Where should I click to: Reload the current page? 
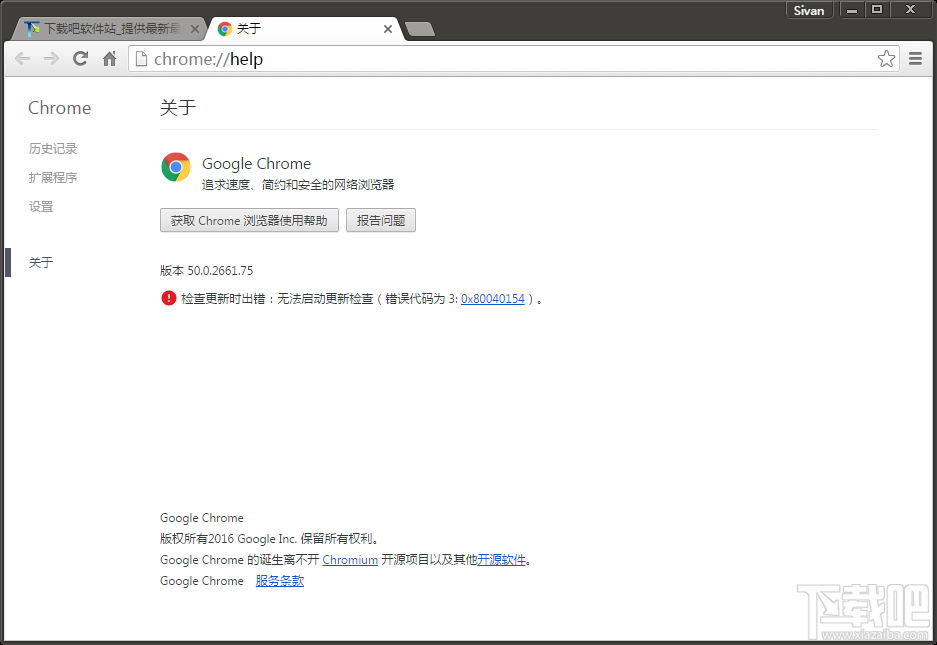pos(79,59)
